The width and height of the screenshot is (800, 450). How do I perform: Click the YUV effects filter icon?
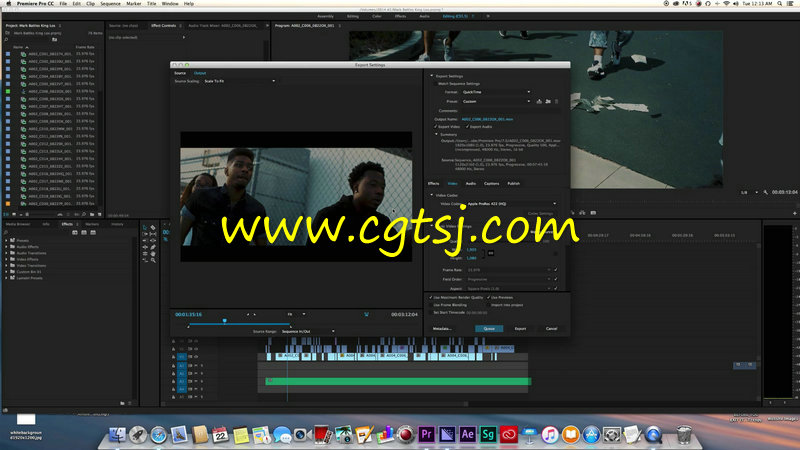[93, 233]
